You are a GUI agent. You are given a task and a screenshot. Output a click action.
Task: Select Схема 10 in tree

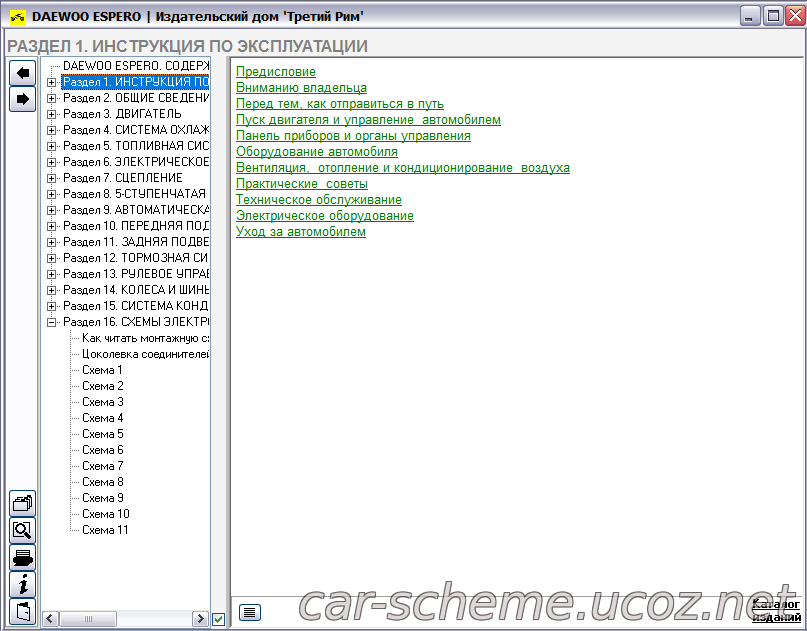click(106, 514)
